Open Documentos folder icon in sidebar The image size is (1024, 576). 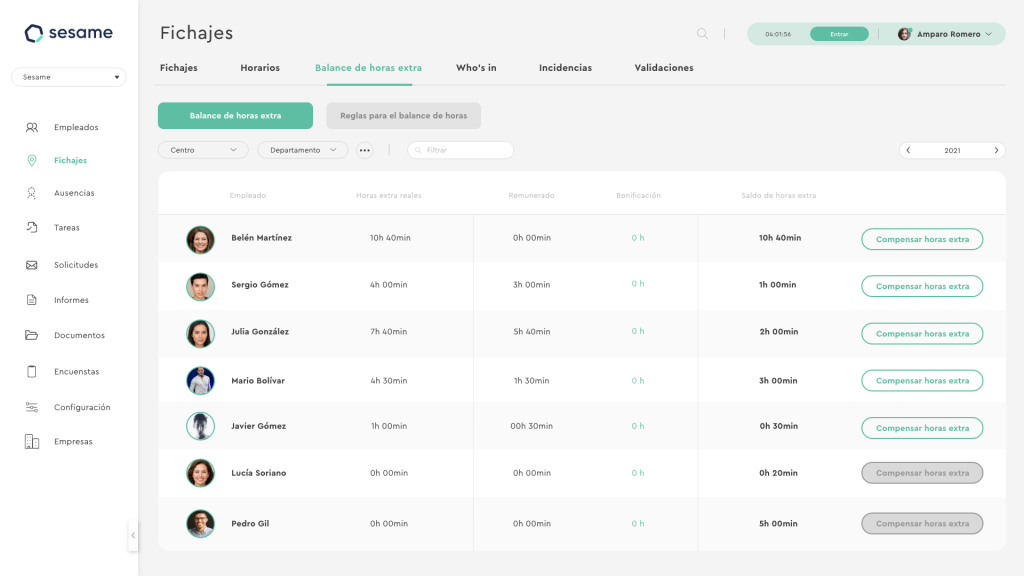[x=32, y=335]
